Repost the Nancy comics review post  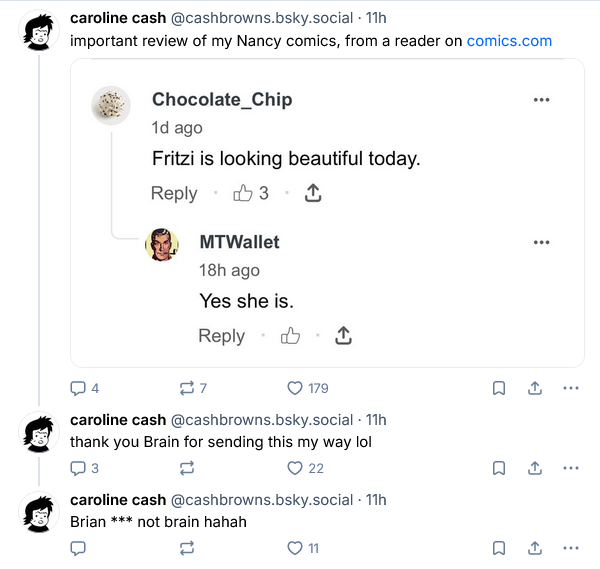click(x=186, y=388)
